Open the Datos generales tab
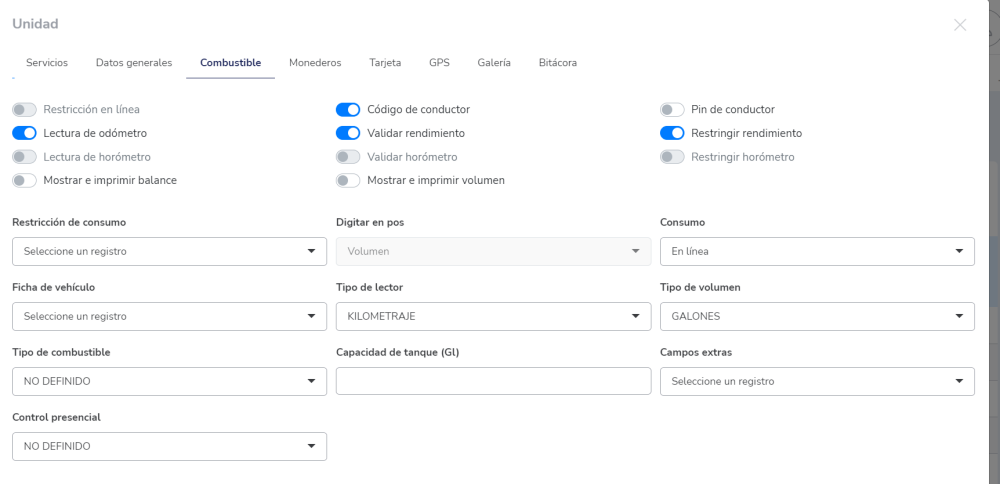The width and height of the screenshot is (1000, 484). click(134, 63)
